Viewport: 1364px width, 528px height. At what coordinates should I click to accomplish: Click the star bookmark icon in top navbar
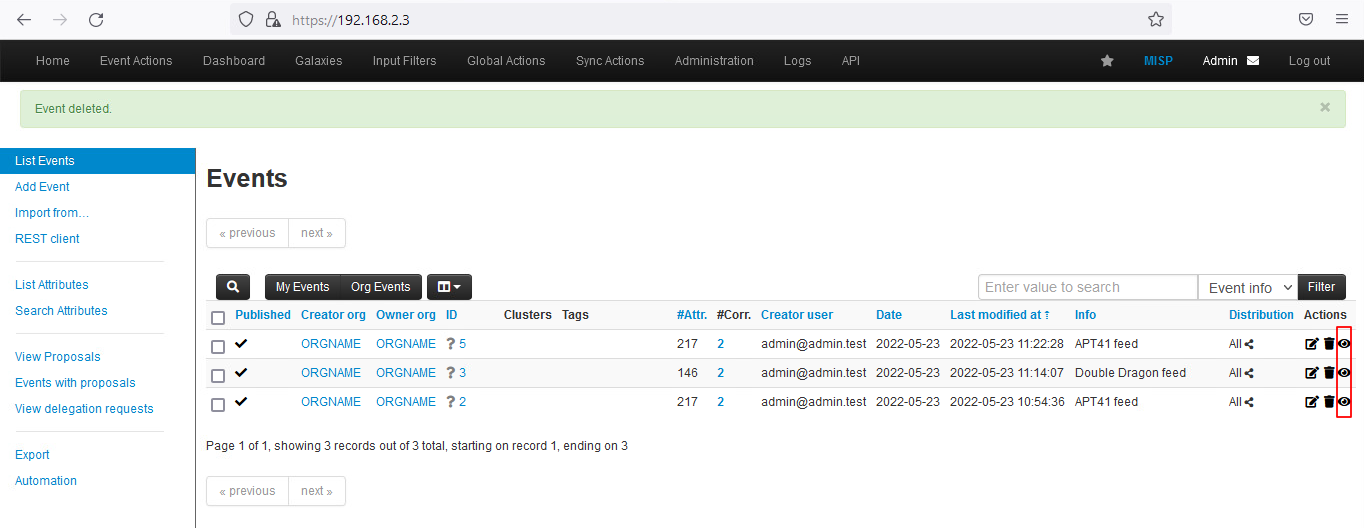coord(1107,61)
